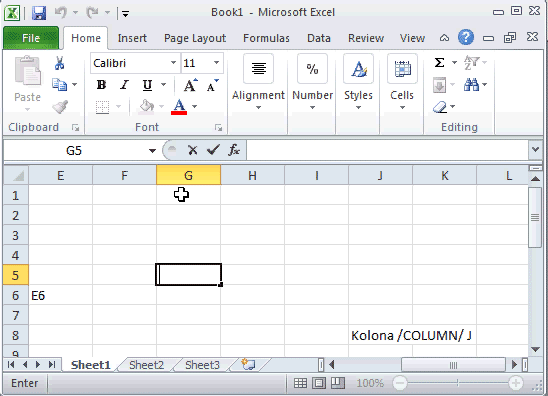The height and width of the screenshot is (396, 548).
Task: Select the Format Painter brush icon
Action: click(60, 107)
